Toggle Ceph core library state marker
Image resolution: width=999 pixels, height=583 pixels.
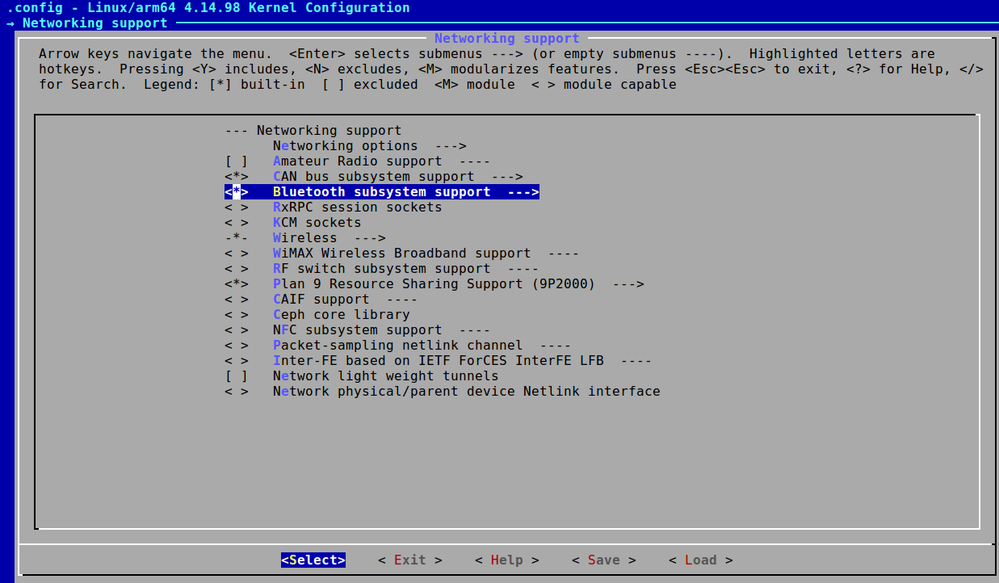tap(236, 314)
